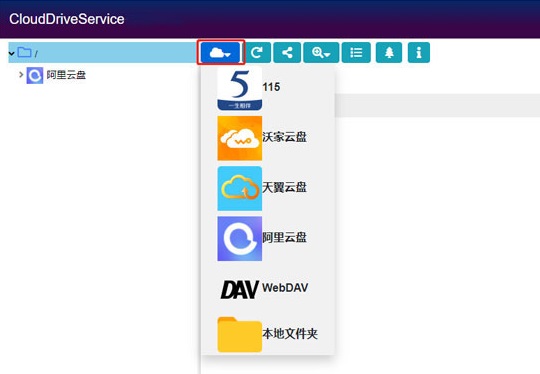The width and height of the screenshot is (540, 374).
Task: Collapse the root folder tree node
Action: [12, 53]
